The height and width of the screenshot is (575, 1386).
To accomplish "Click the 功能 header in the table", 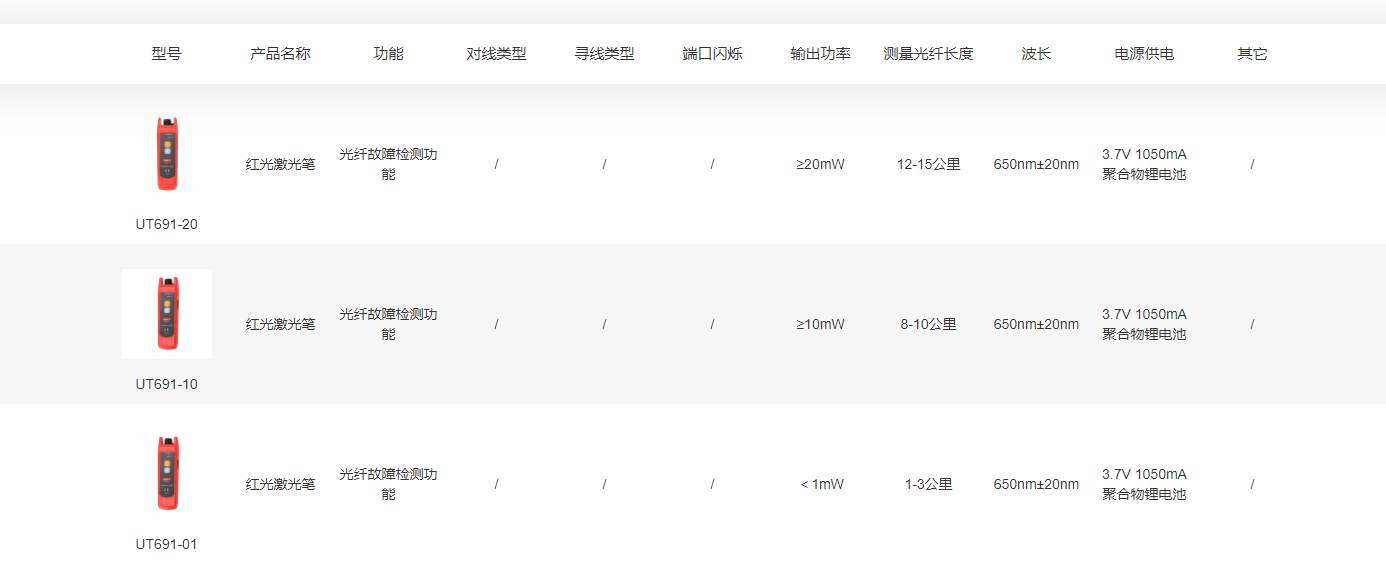I will click(x=388, y=54).
